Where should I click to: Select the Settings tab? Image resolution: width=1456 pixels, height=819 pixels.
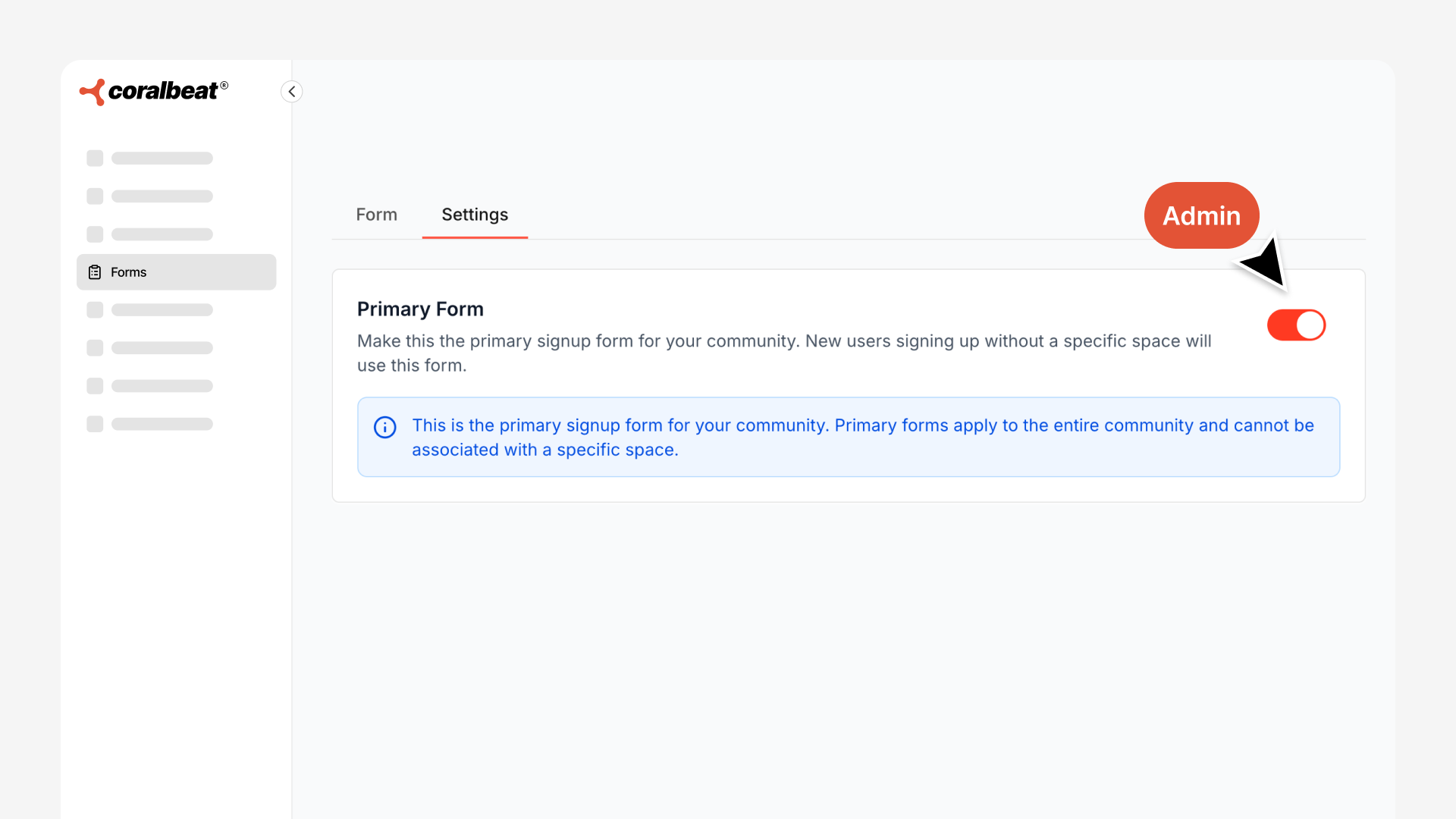coord(475,215)
